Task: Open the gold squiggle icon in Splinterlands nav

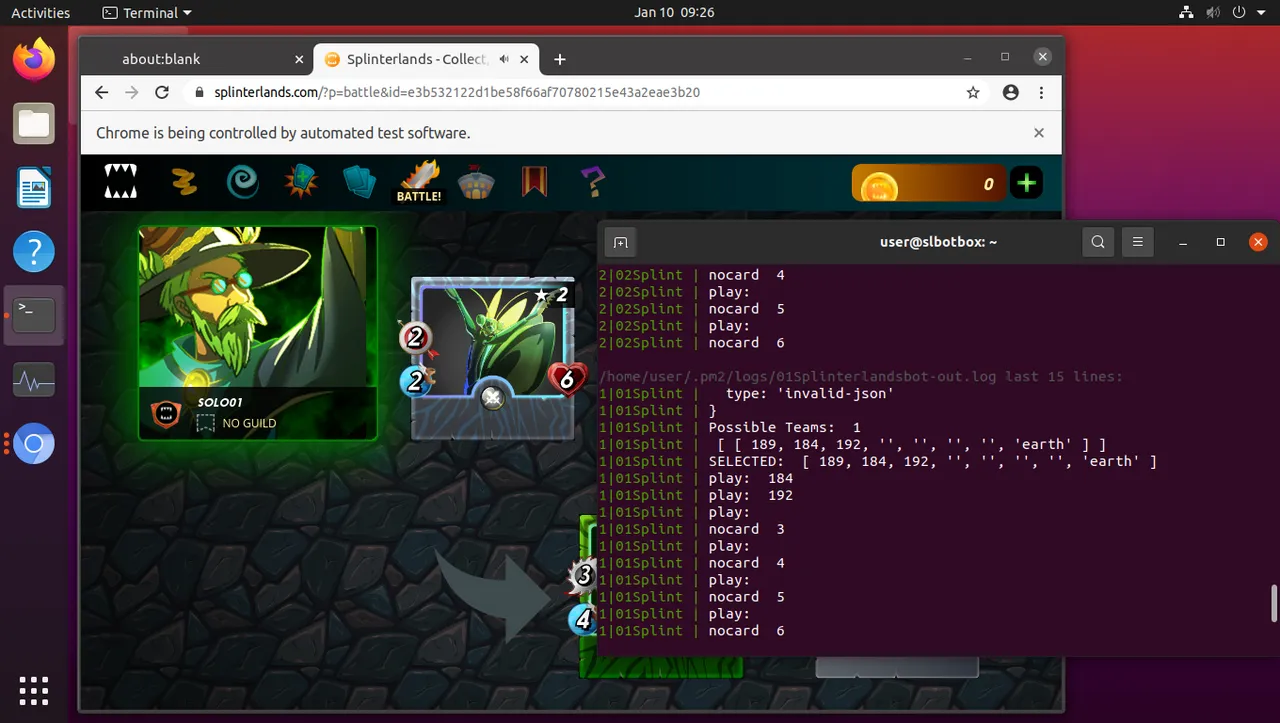Action: pos(183,182)
